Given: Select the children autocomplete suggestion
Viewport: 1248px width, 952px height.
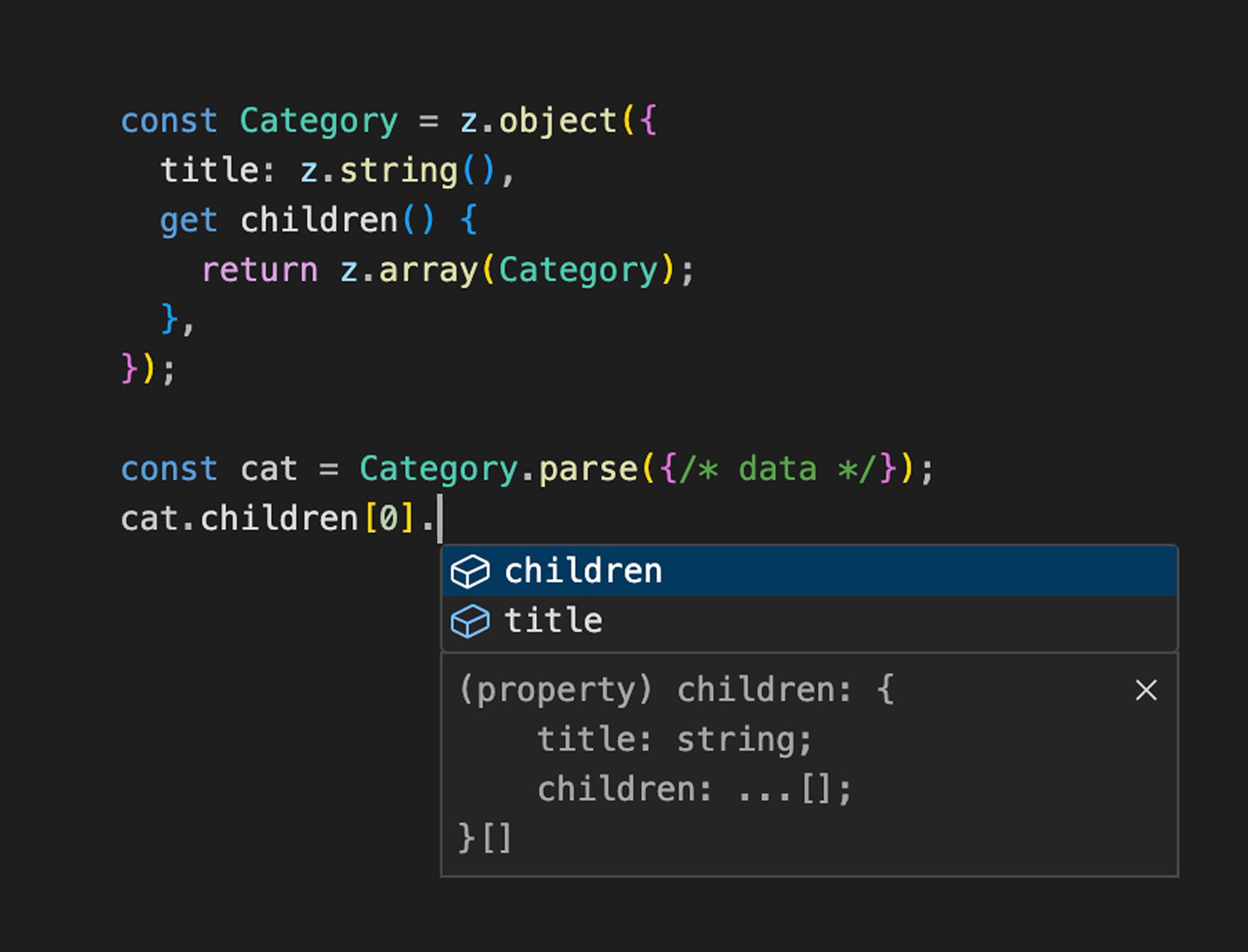Looking at the screenshot, I should [583, 571].
